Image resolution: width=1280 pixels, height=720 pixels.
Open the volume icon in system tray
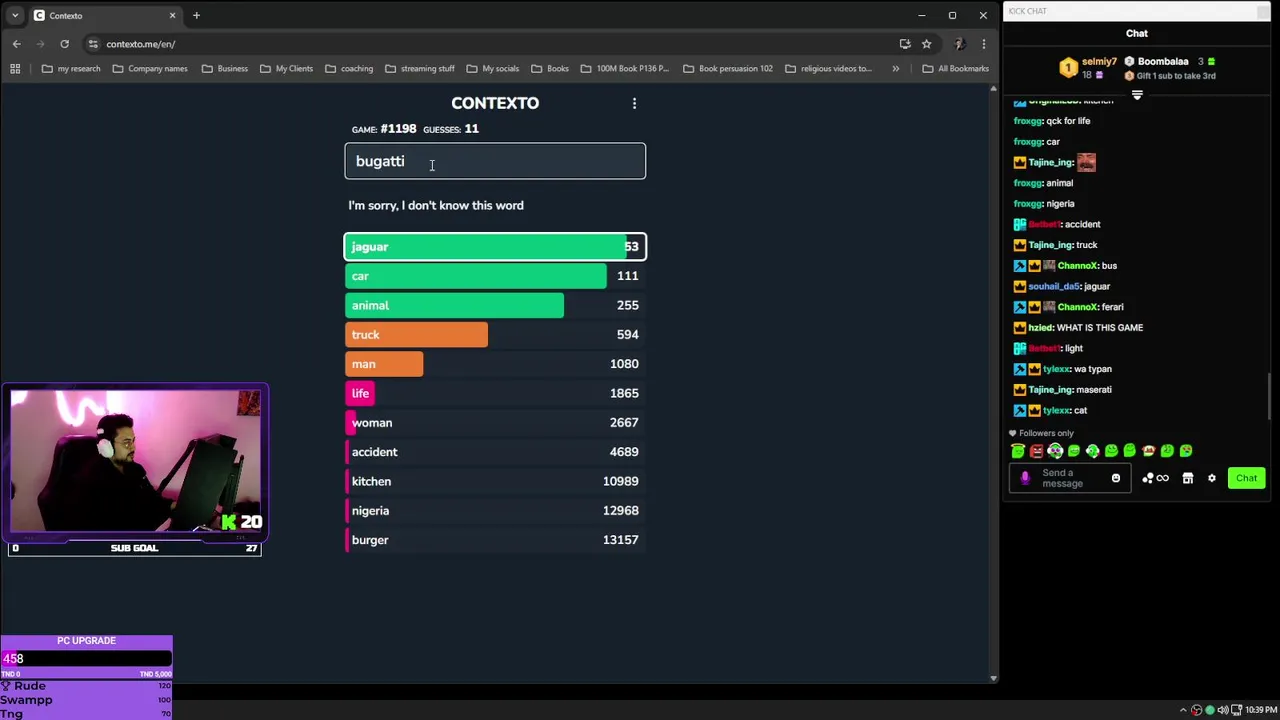coord(1223,710)
